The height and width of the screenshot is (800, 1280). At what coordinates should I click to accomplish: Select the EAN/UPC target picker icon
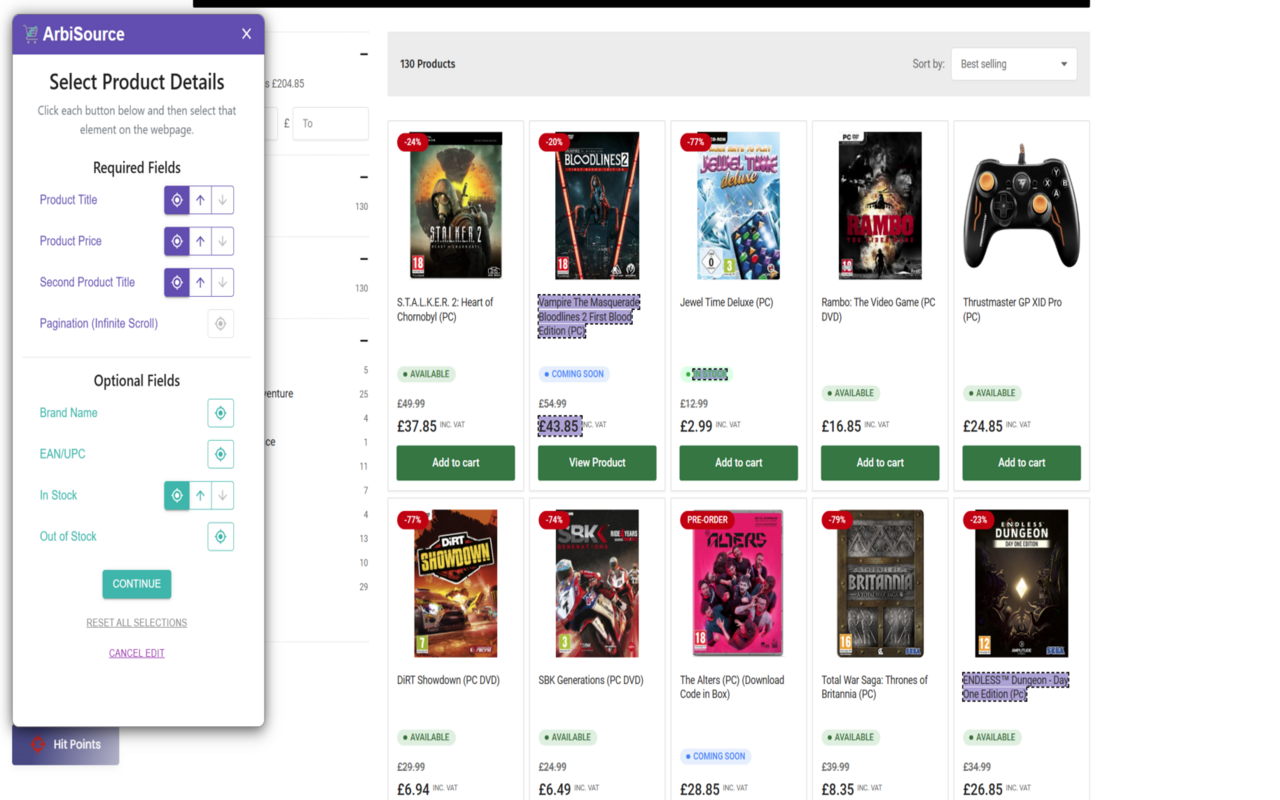[x=220, y=454]
